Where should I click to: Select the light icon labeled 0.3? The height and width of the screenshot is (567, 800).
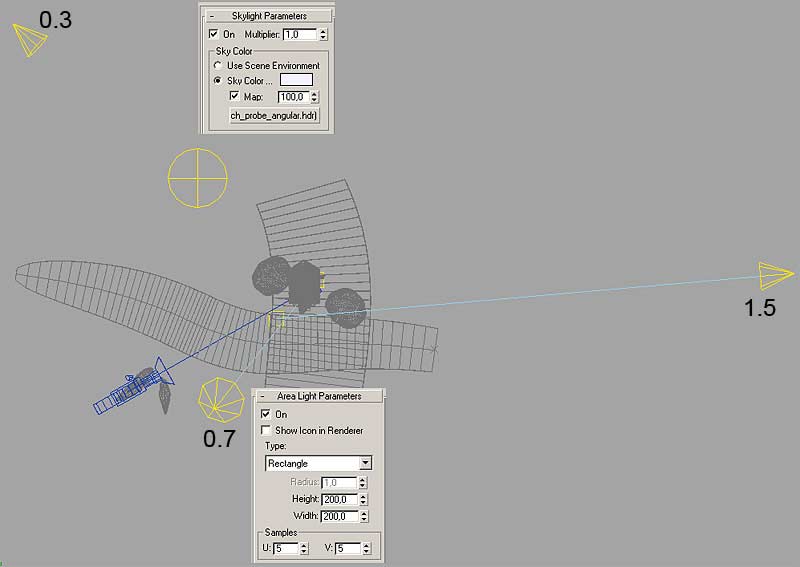pyautogui.click(x=30, y=41)
